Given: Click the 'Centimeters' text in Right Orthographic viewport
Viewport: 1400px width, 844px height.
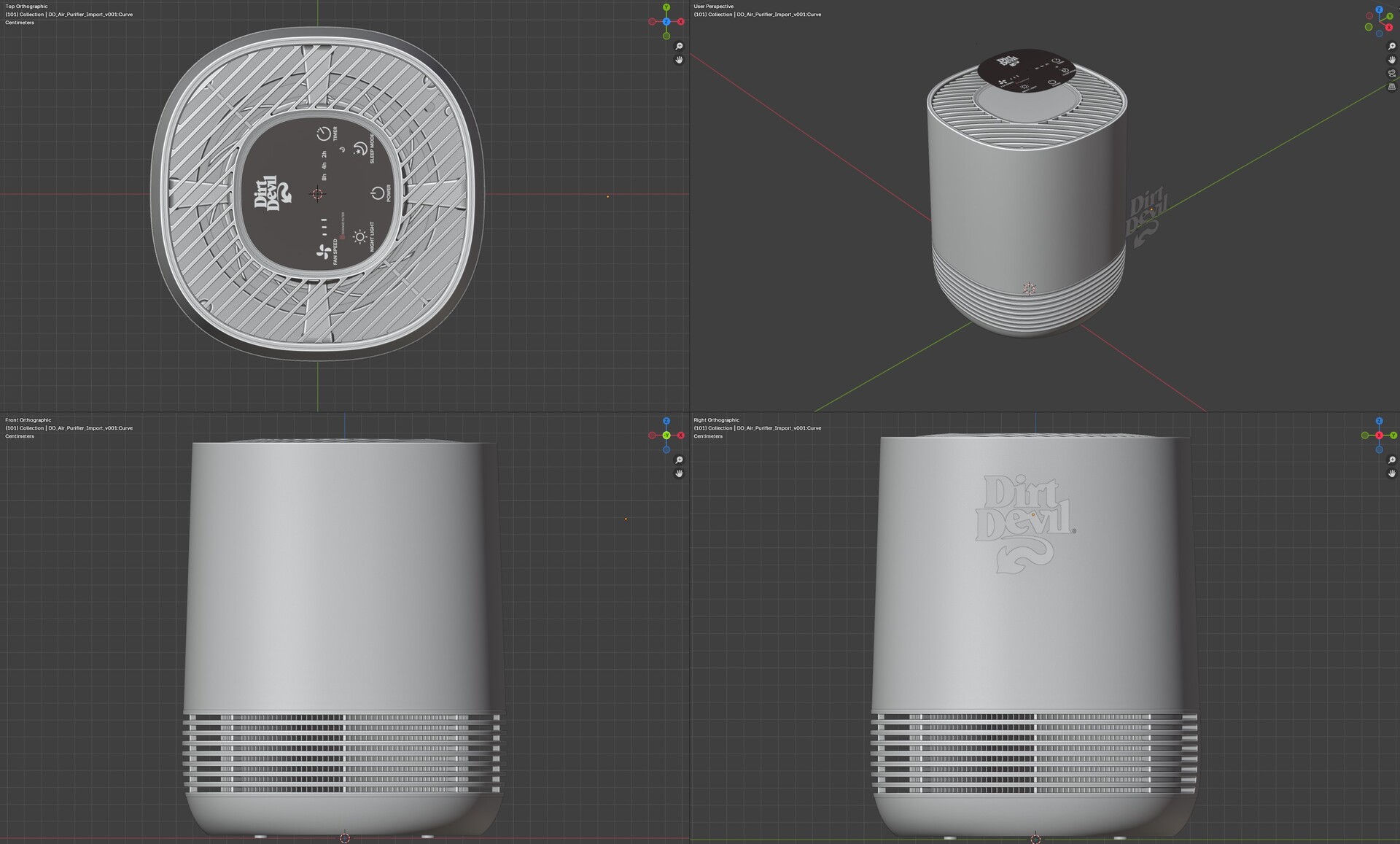Looking at the screenshot, I should tap(708, 436).
